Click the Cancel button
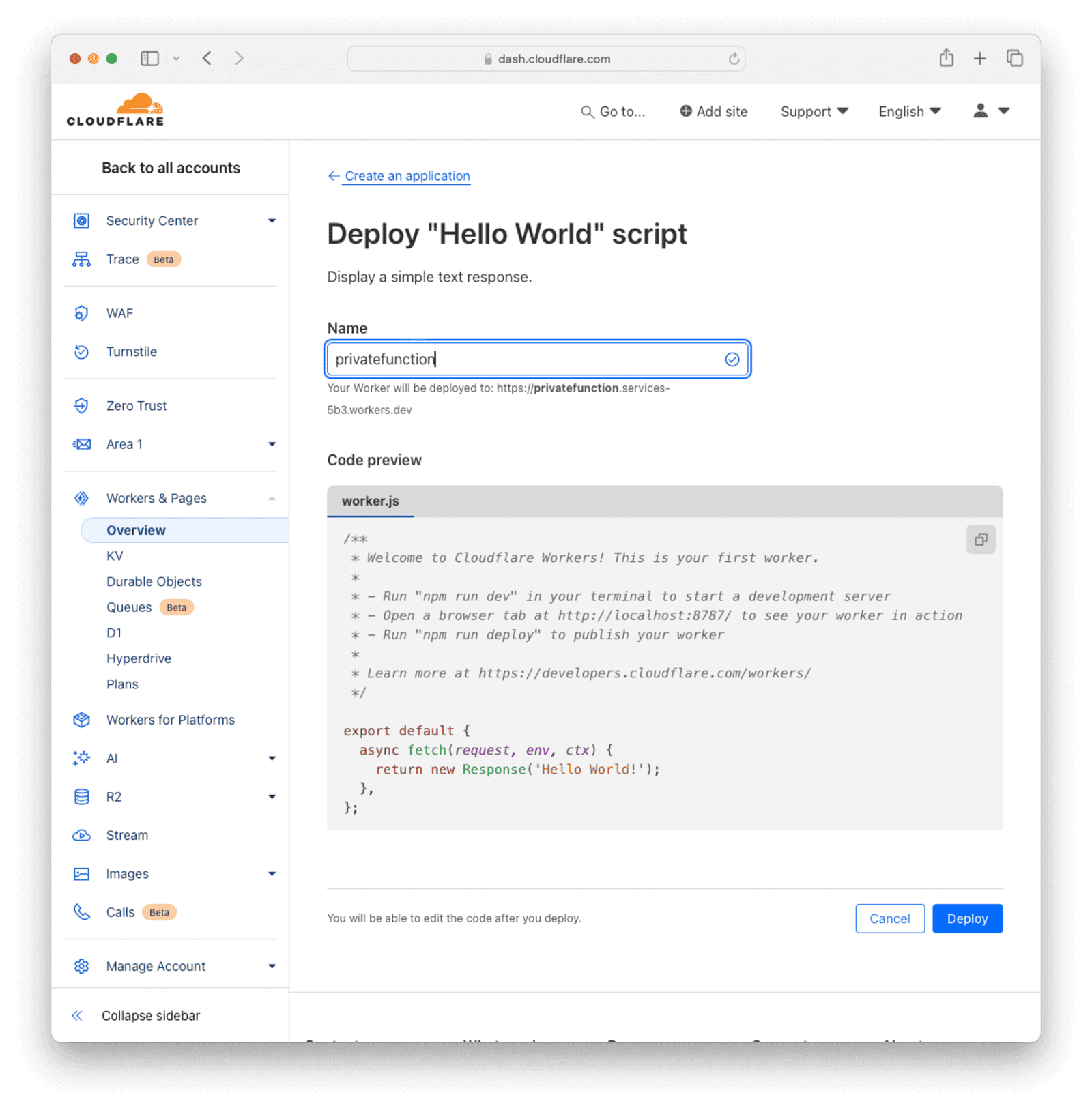1092x1110 pixels. click(889, 918)
